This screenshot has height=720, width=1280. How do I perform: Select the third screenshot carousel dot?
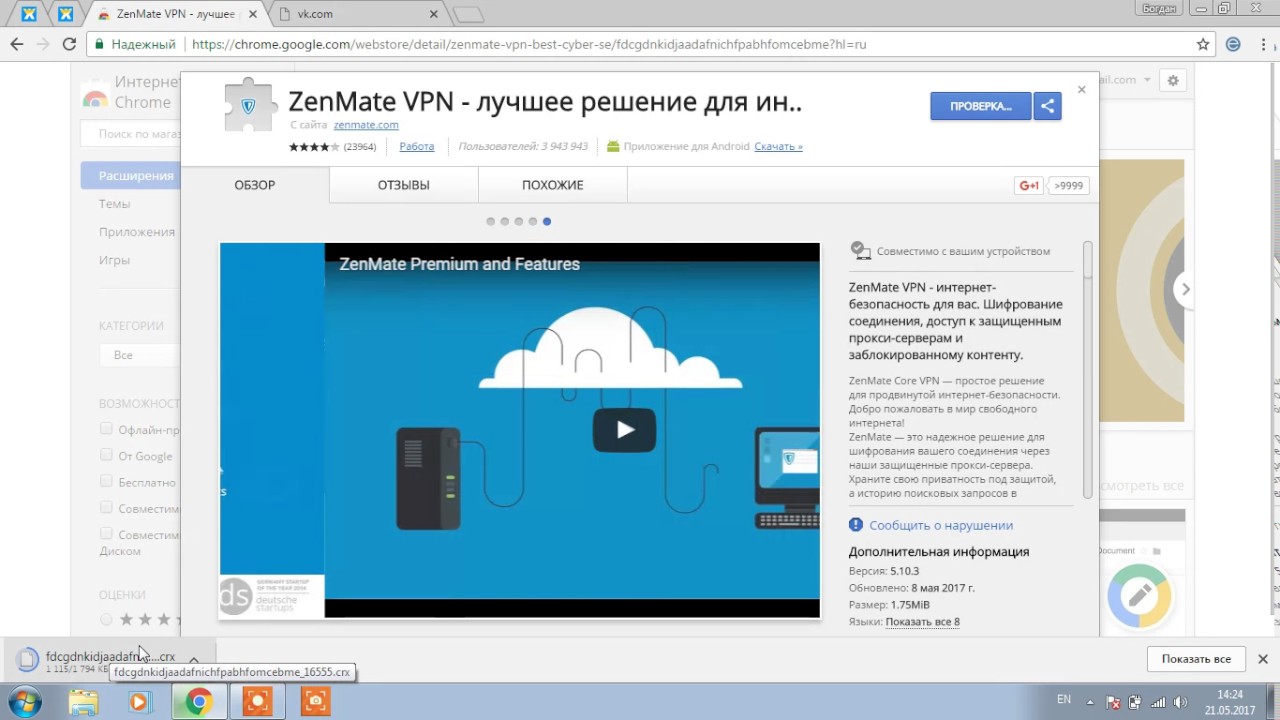(x=519, y=221)
